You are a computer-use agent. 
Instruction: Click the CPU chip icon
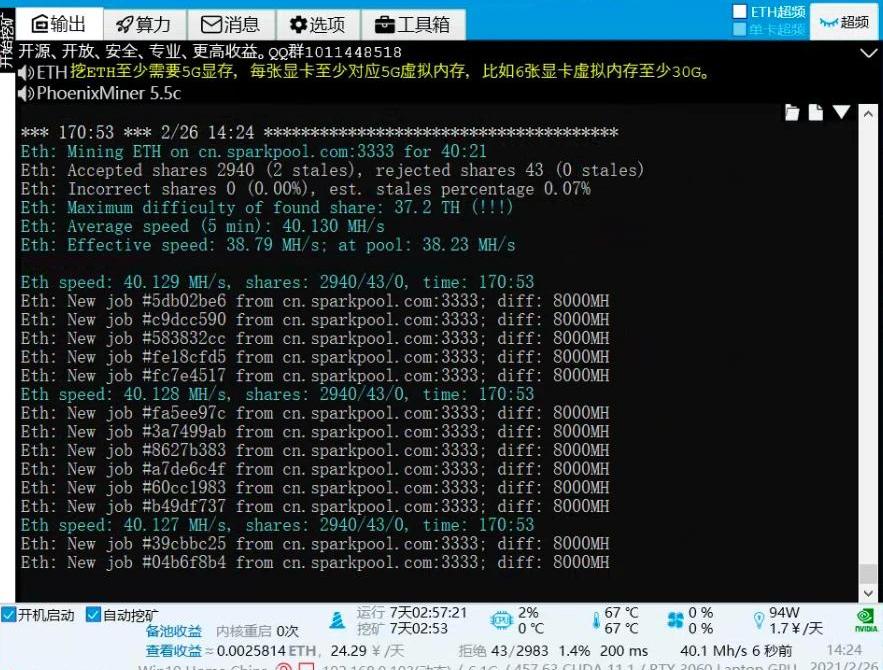[501, 620]
